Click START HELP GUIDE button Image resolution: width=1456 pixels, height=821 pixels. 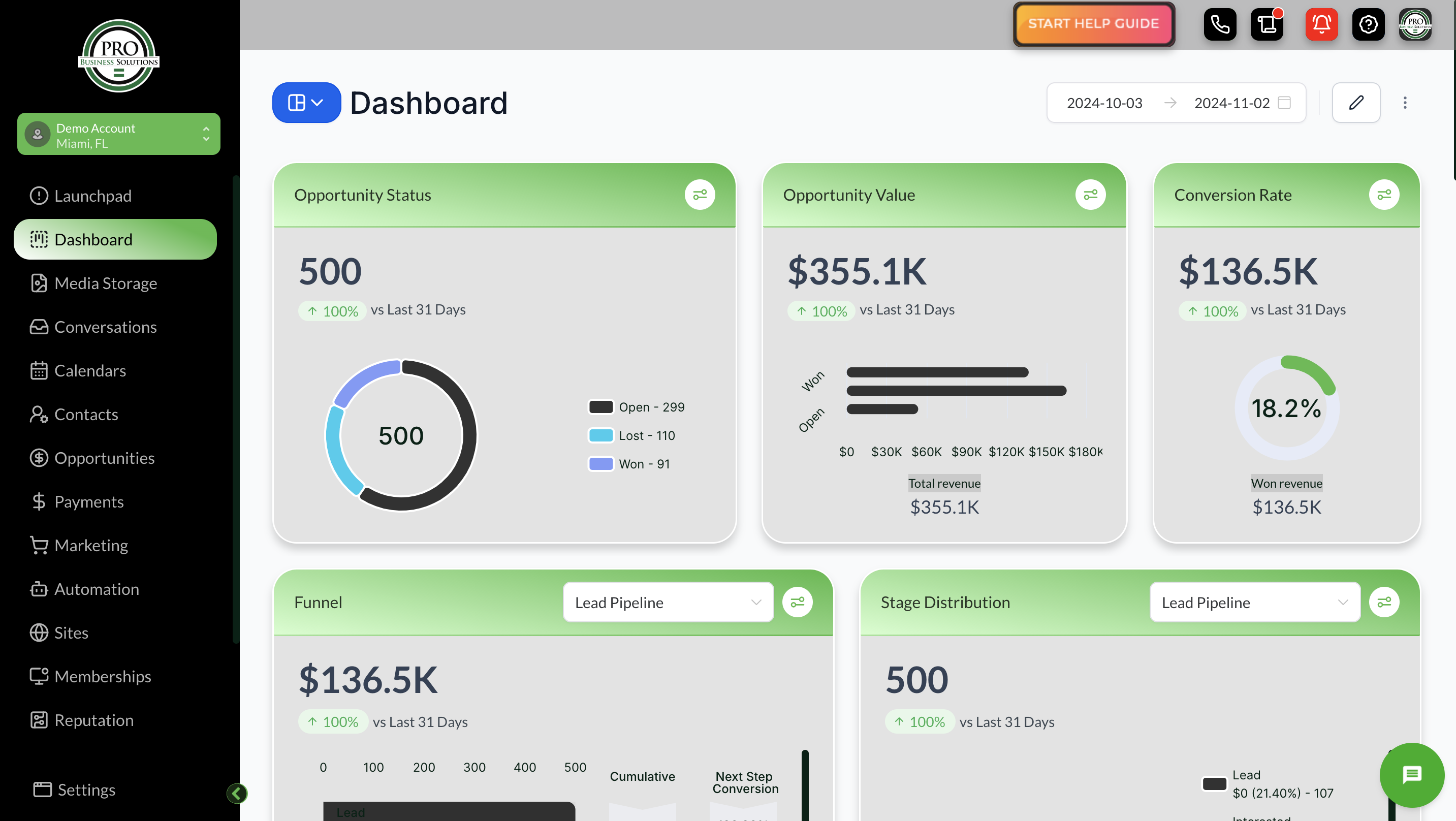(x=1093, y=24)
